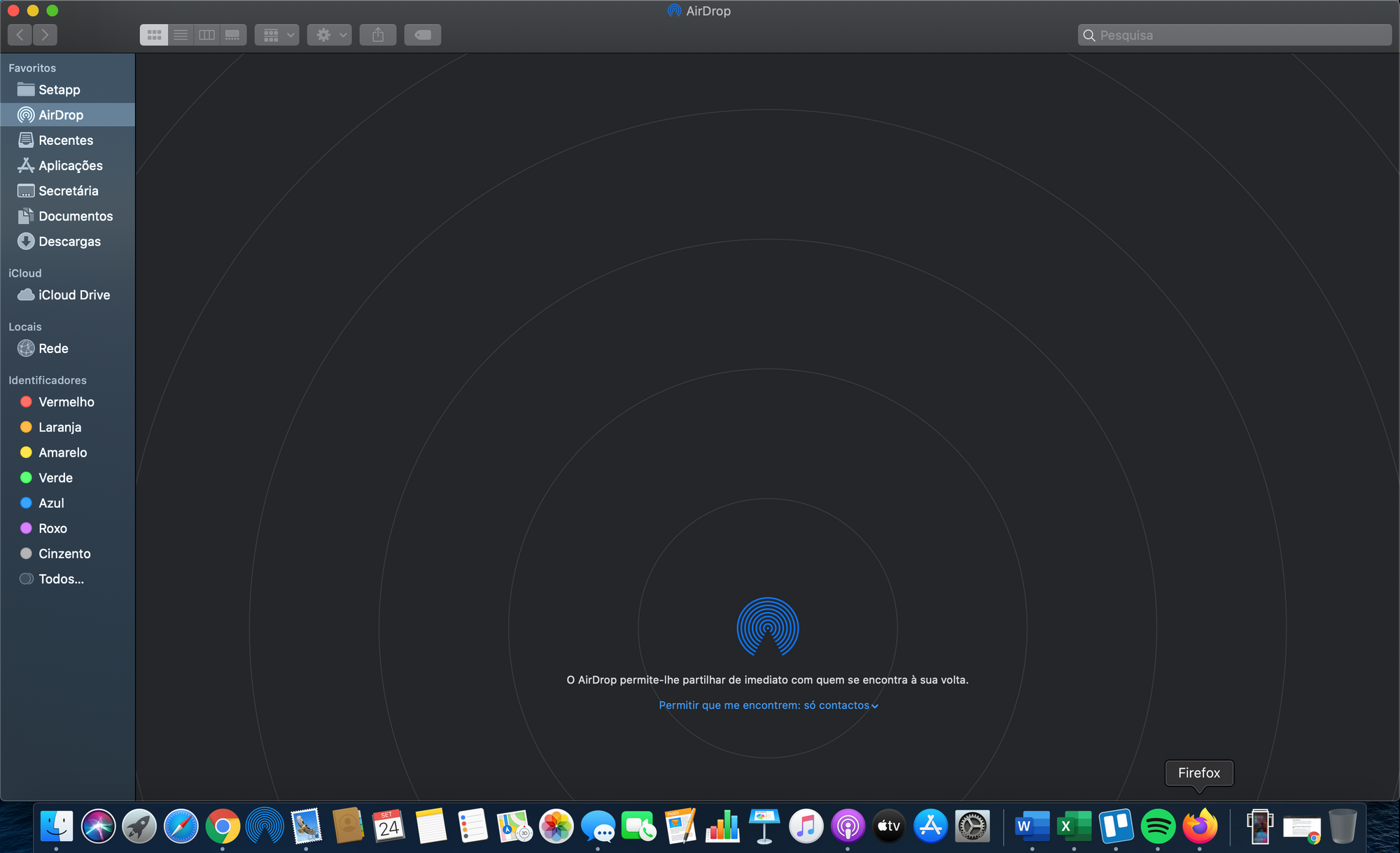Select the Cinzento gray tag
Image resolution: width=1400 pixels, height=853 pixels.
click(67, 553)
